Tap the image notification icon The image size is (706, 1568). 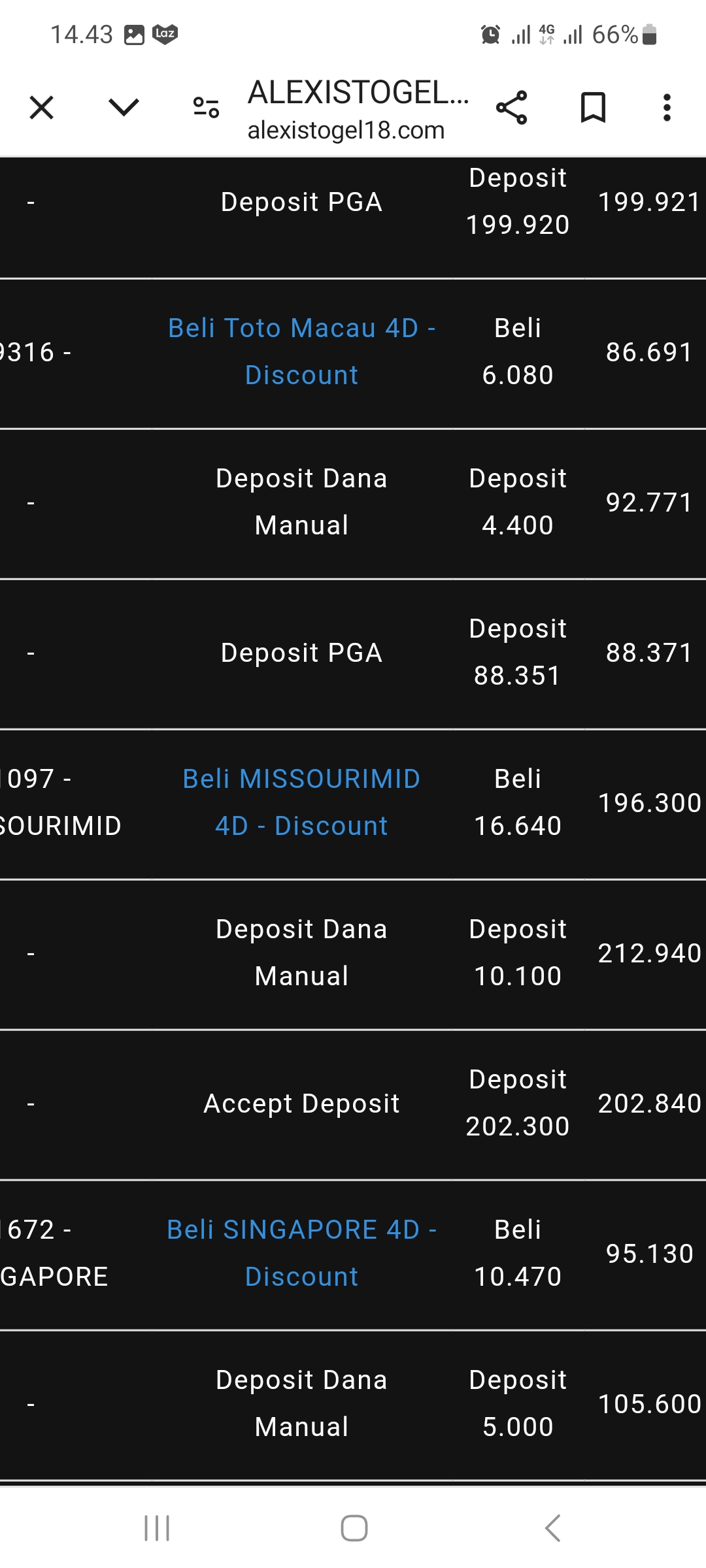[134, 35]
